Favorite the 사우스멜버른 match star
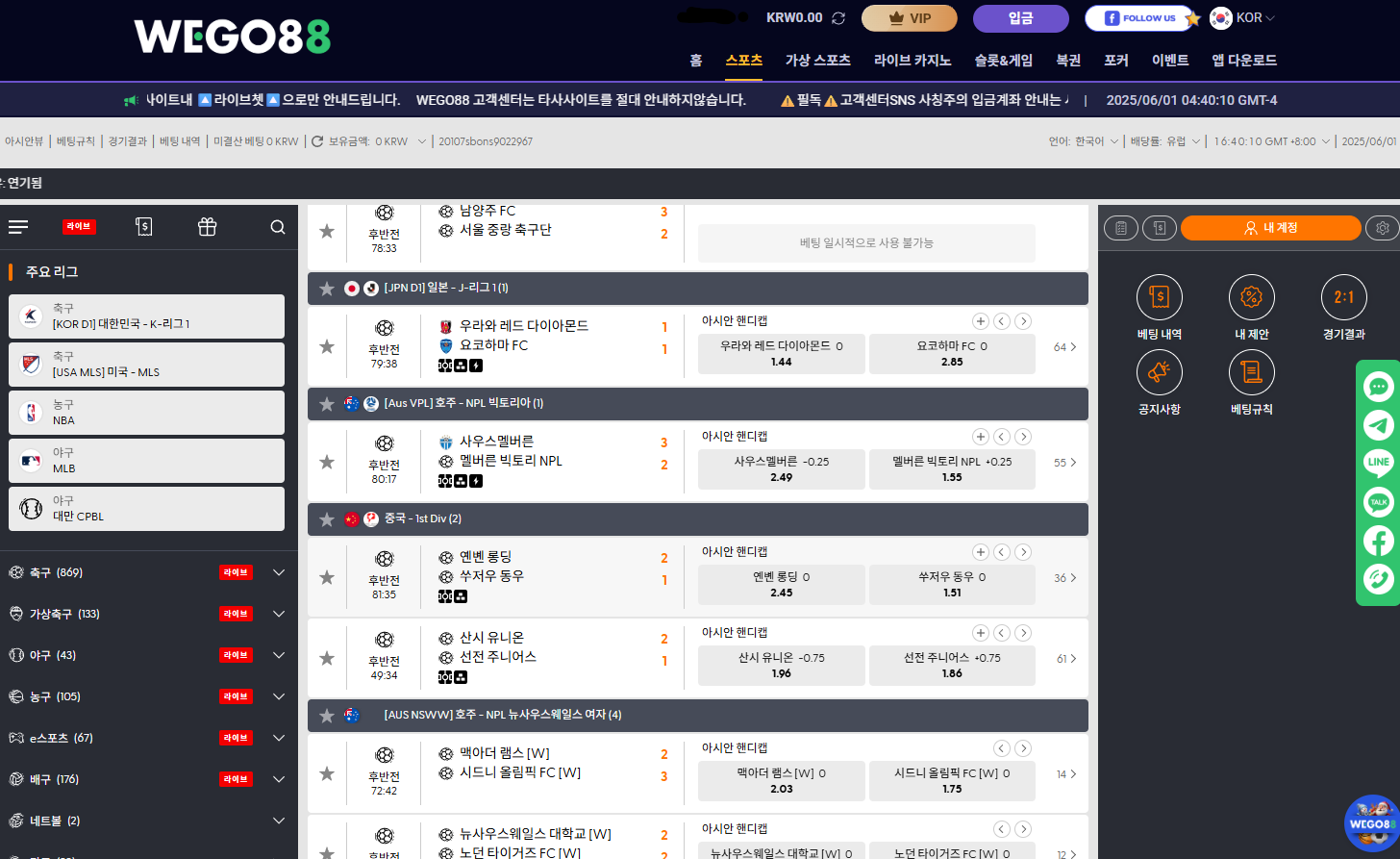This screenshot has height=859, width=1400. coord(327,462)
